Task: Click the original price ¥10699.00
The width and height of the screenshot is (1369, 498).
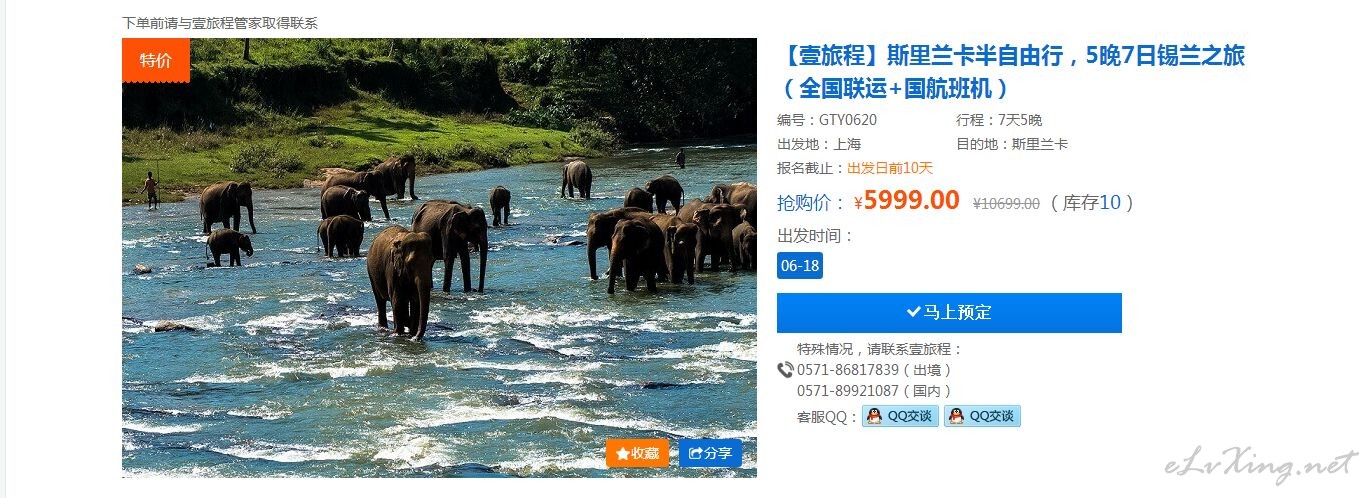Action: pyautogui.click(x=1006, y=203)
